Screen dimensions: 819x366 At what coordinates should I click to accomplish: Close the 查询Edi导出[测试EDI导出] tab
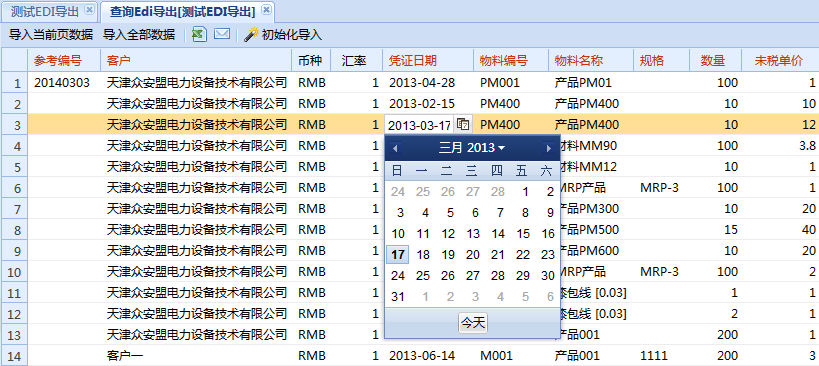(x=266, y=9)
